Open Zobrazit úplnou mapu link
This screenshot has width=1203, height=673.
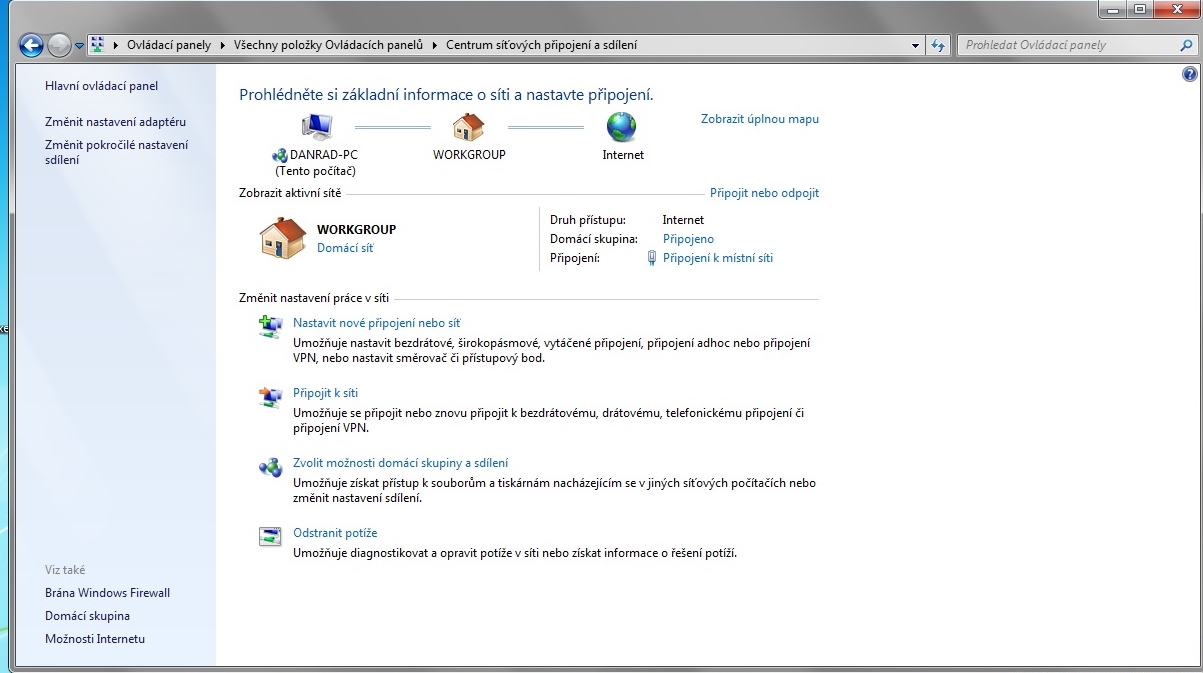760,119
